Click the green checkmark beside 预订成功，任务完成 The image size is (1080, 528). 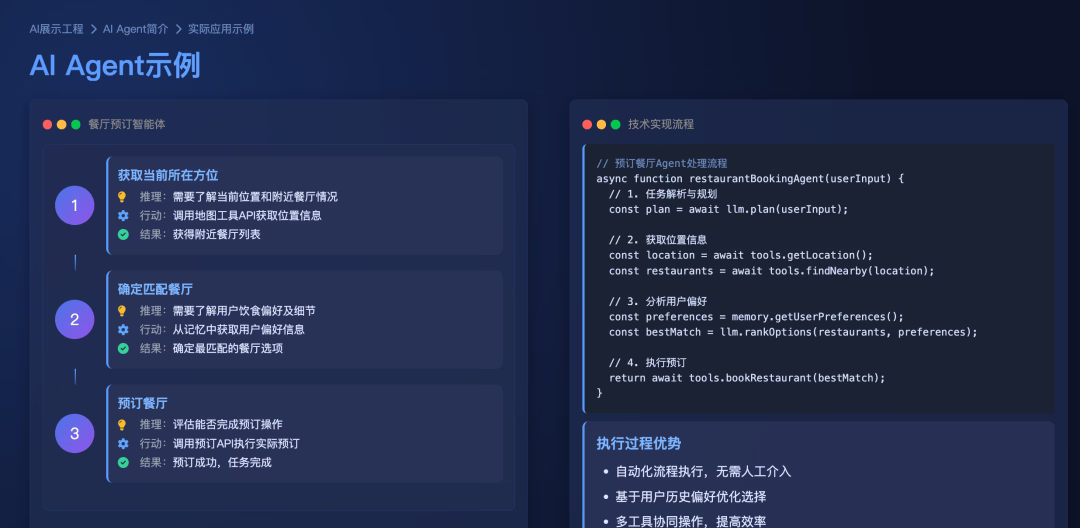pyautogui.click(x=123, y=462)
